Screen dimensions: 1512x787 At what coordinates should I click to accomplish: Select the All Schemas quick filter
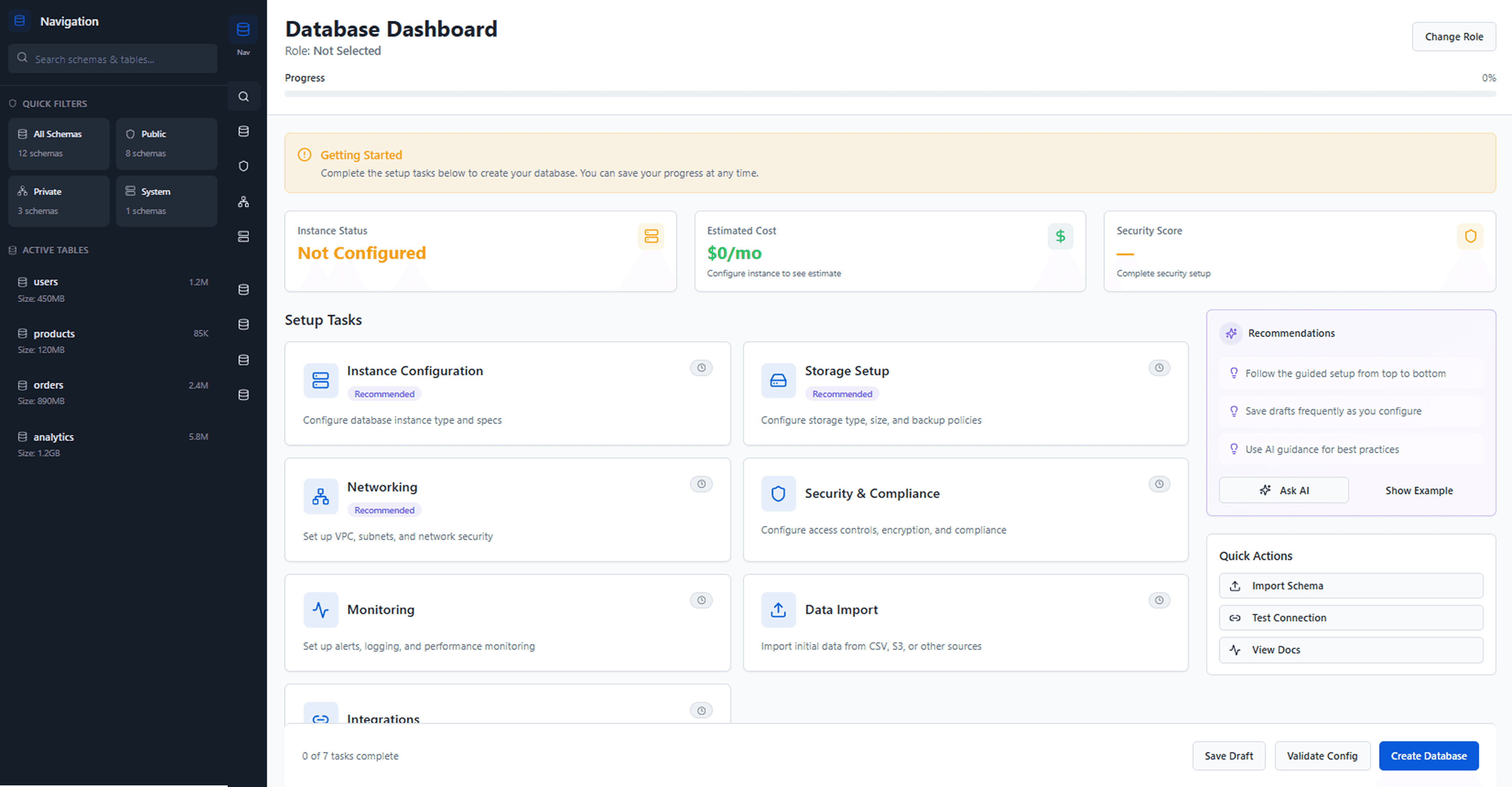click(59, 144)
